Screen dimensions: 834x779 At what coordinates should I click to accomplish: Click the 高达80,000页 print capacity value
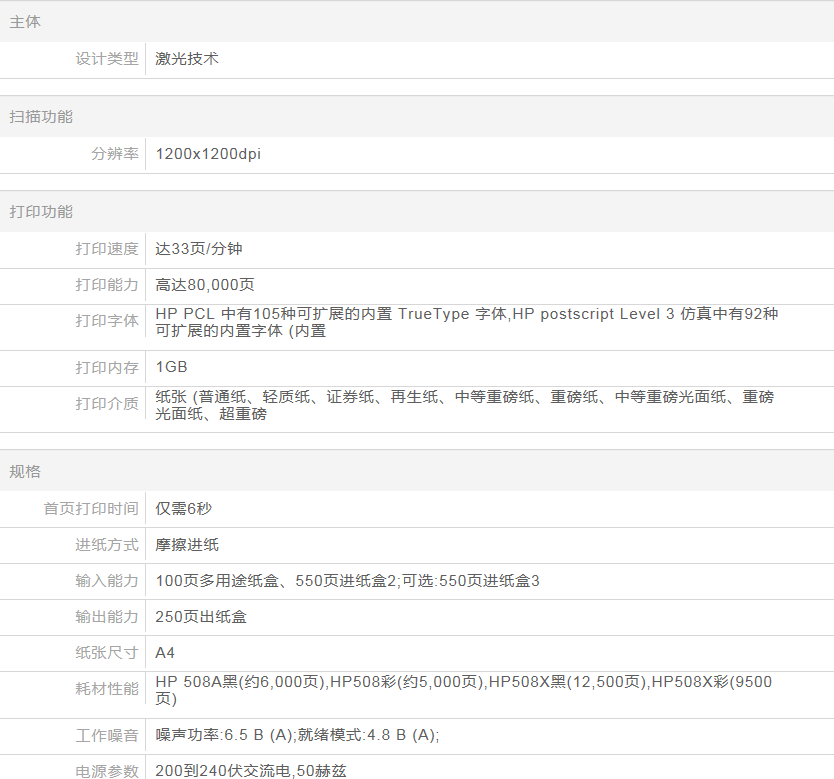[205, 285]
